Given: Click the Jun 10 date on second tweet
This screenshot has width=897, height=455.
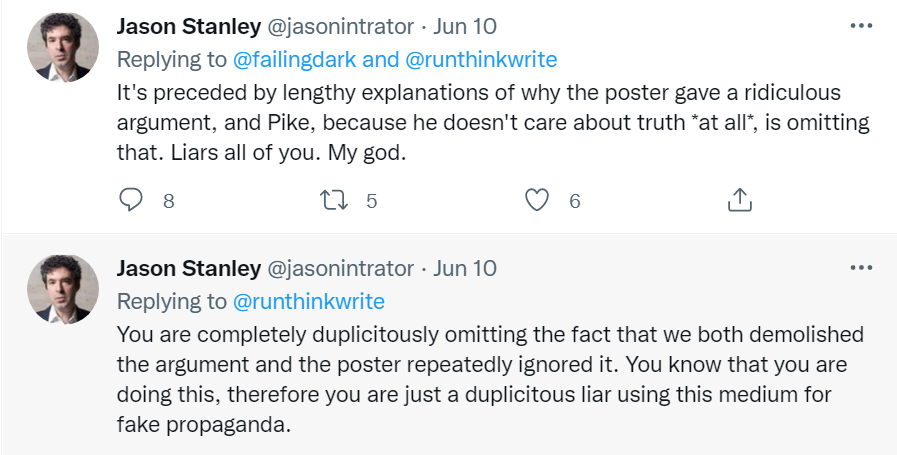Looking at the screenshot, I should click(465, 268).
